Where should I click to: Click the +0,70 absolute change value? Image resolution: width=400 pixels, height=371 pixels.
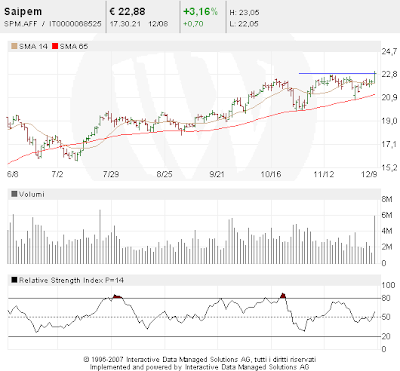click(193, 24)
